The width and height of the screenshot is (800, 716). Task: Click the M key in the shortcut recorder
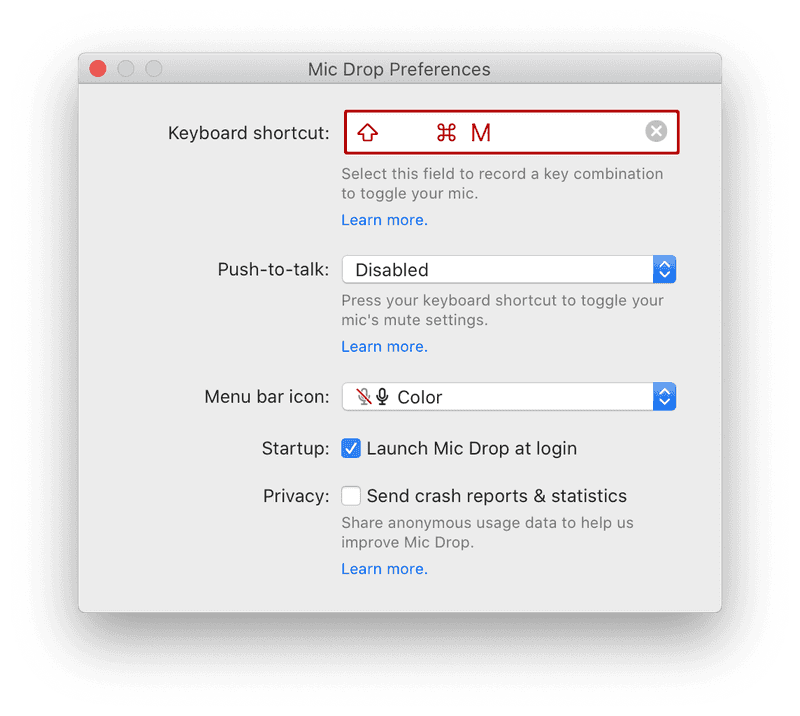click(481, 131)
